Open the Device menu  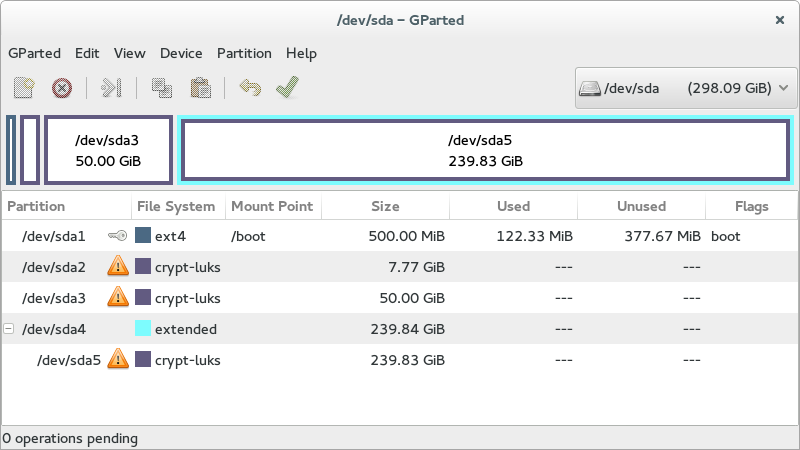(x=181, y=53)
